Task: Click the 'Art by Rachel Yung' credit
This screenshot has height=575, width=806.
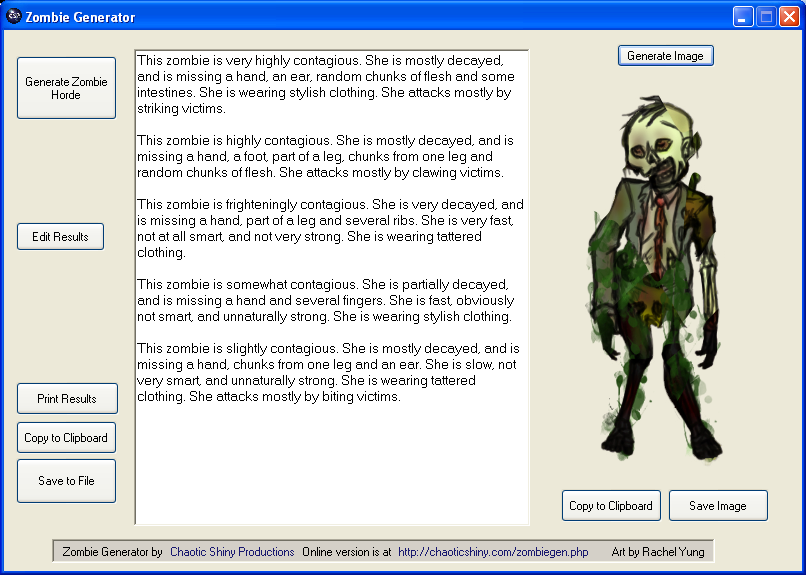Action: (x=658, y=552)
